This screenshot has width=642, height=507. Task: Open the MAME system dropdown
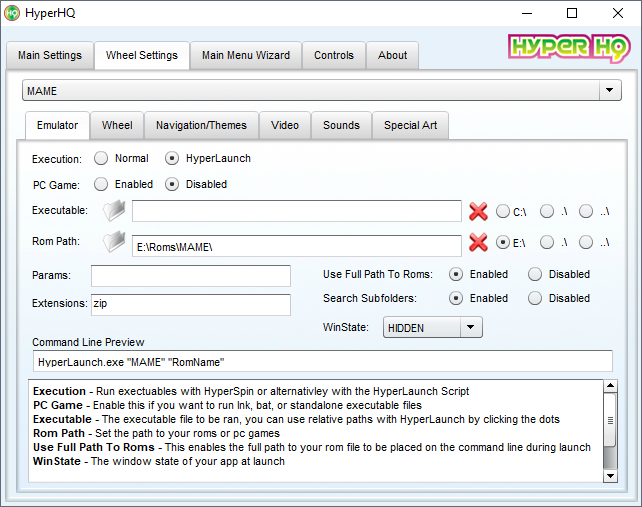pos(609,91)
